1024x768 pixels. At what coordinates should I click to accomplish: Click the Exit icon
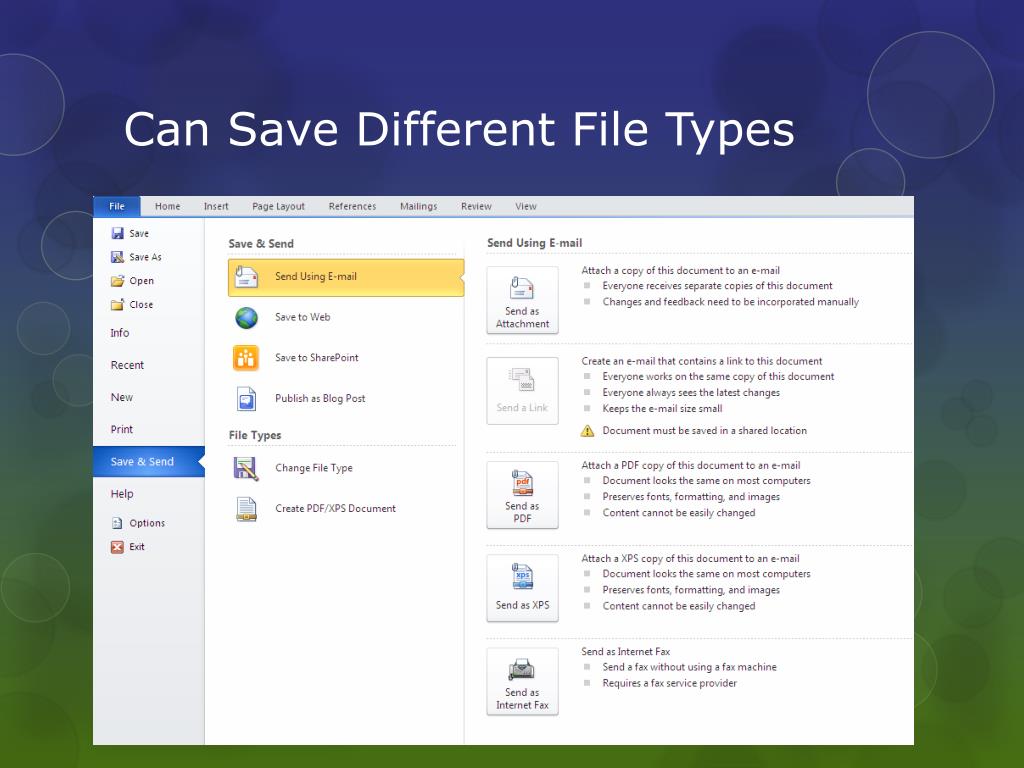117,547
